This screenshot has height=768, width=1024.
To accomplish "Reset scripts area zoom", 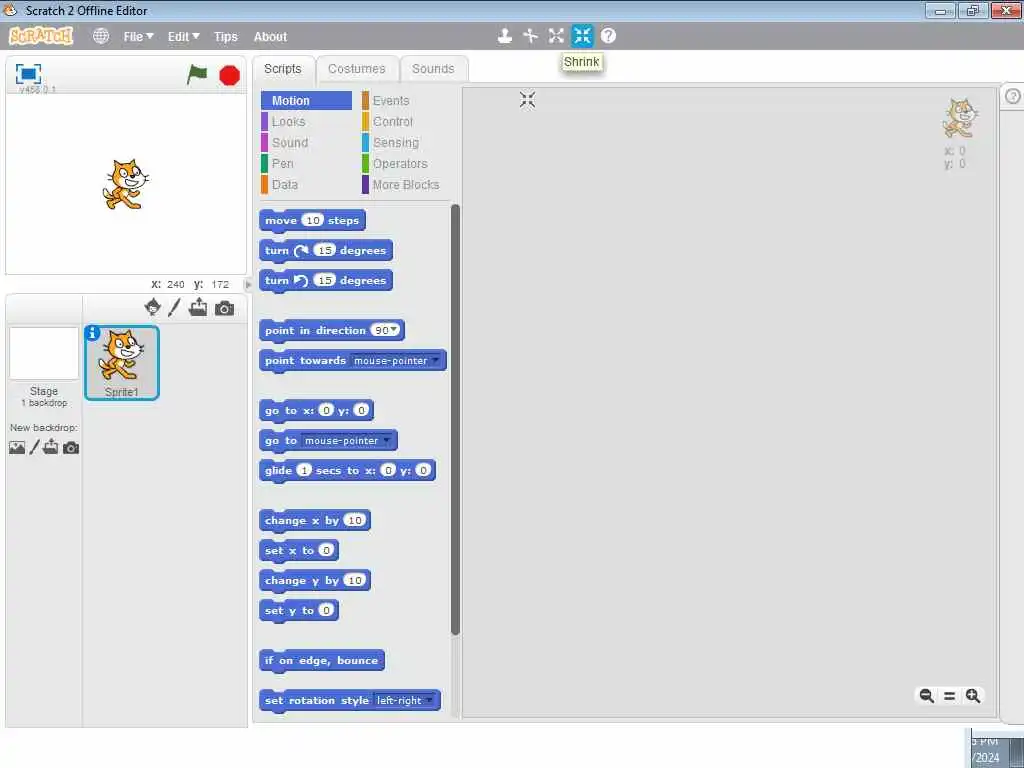I will 950,696.
